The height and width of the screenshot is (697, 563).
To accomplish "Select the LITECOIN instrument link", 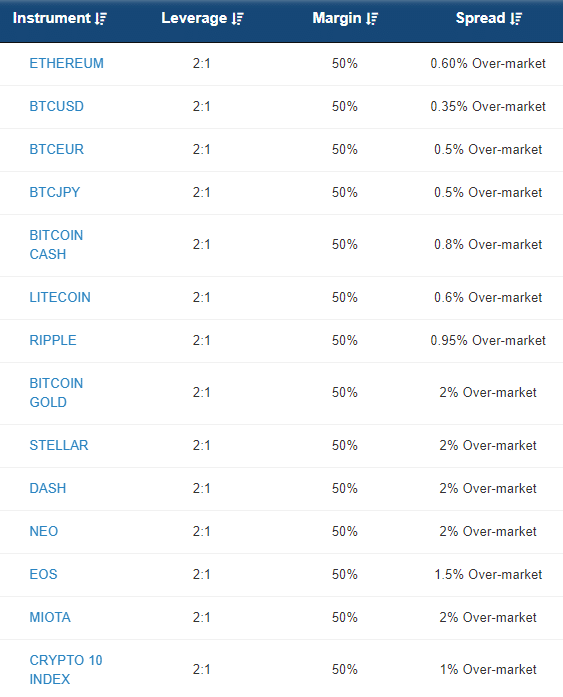I will point(60,297).
